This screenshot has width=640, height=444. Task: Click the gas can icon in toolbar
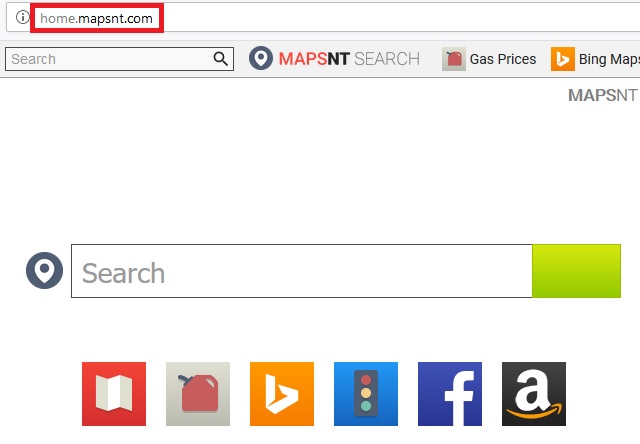click(x=454, y=59)
